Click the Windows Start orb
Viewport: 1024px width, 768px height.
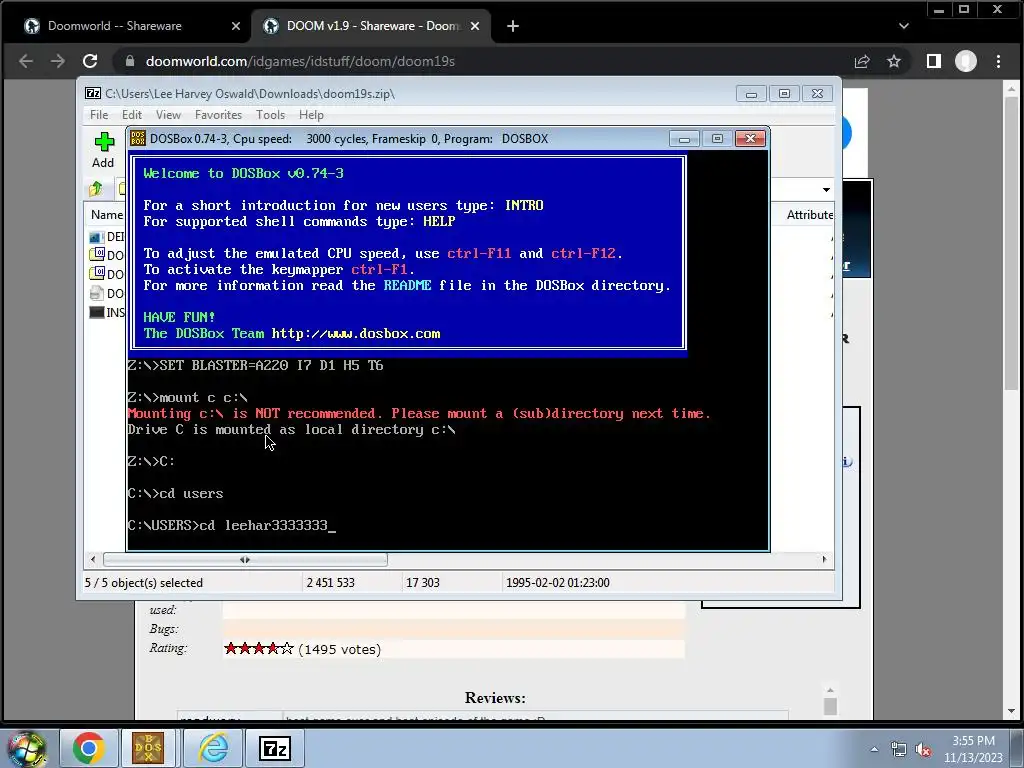27,750
